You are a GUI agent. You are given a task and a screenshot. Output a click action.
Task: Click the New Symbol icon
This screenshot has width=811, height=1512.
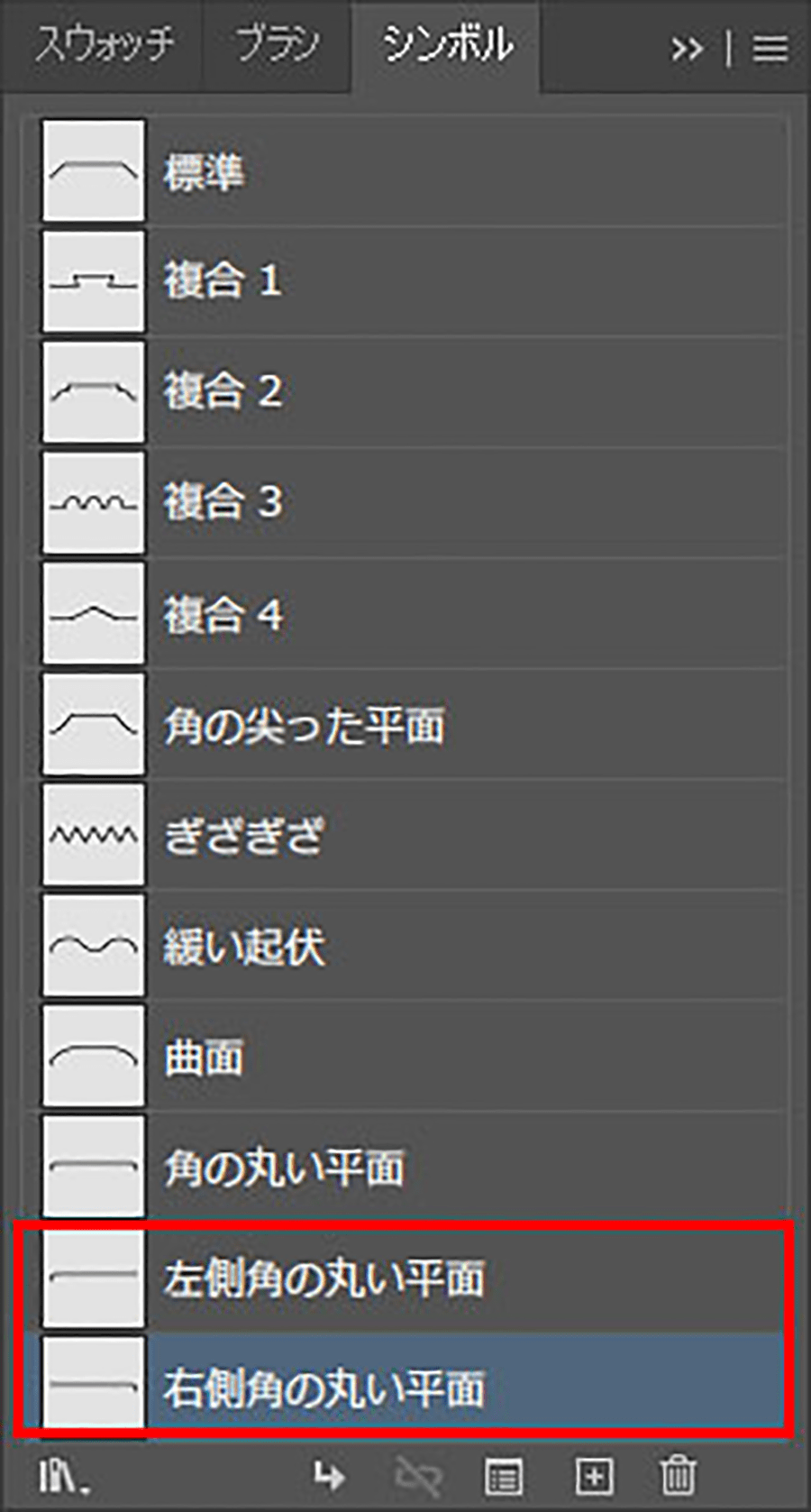[x=594, y=1476]
